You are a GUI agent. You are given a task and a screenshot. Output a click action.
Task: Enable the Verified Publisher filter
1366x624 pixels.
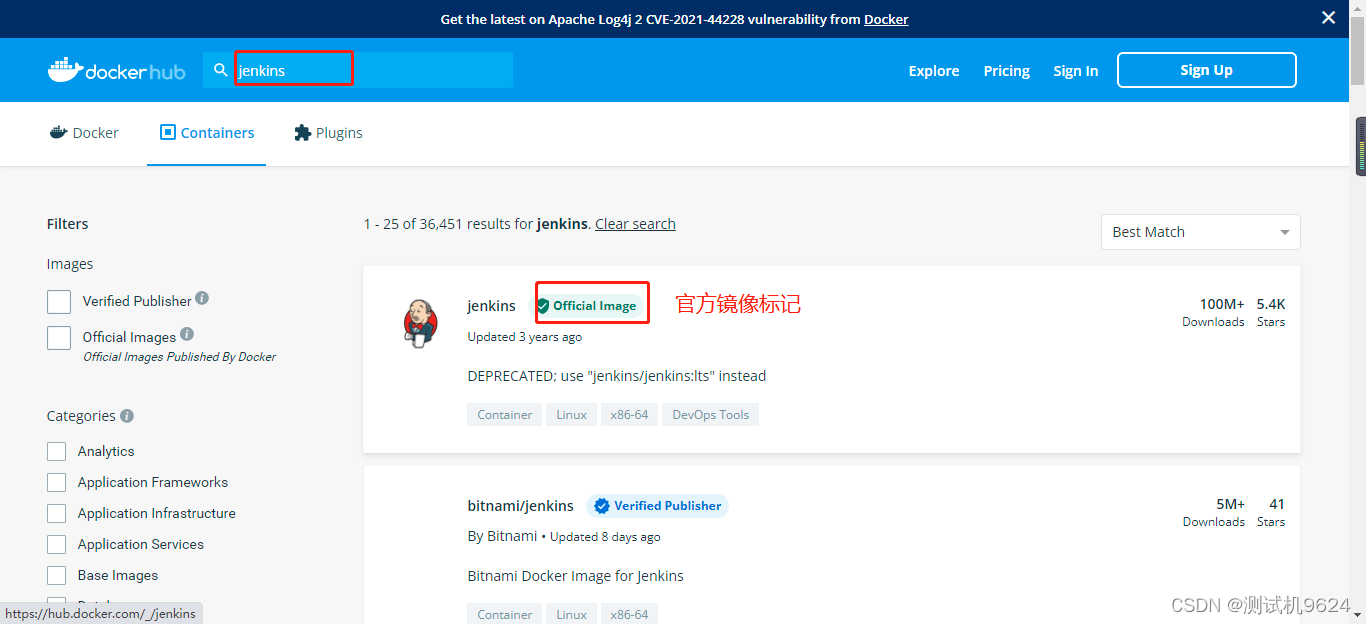59,302
